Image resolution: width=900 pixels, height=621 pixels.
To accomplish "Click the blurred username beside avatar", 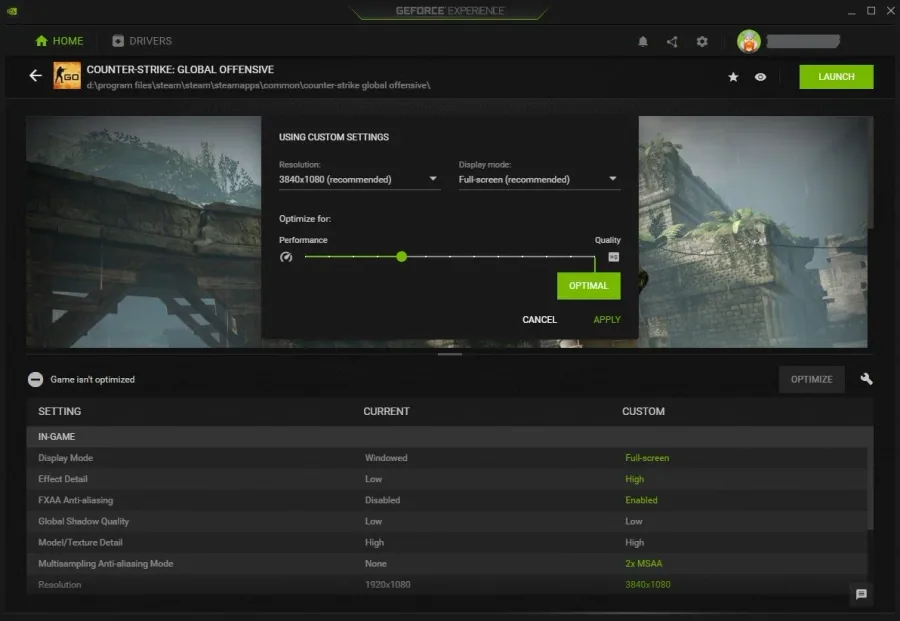I will (803, 41).
